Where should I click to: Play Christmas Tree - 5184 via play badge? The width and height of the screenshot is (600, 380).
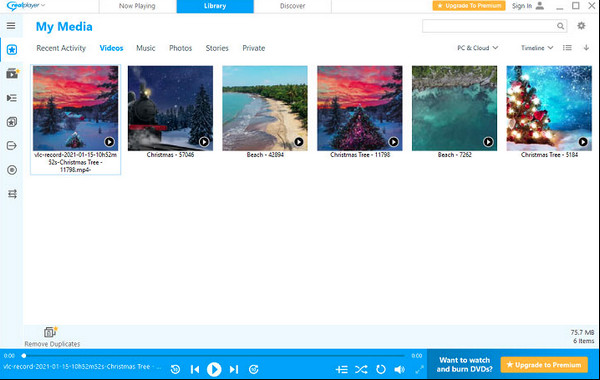(583, 142)
